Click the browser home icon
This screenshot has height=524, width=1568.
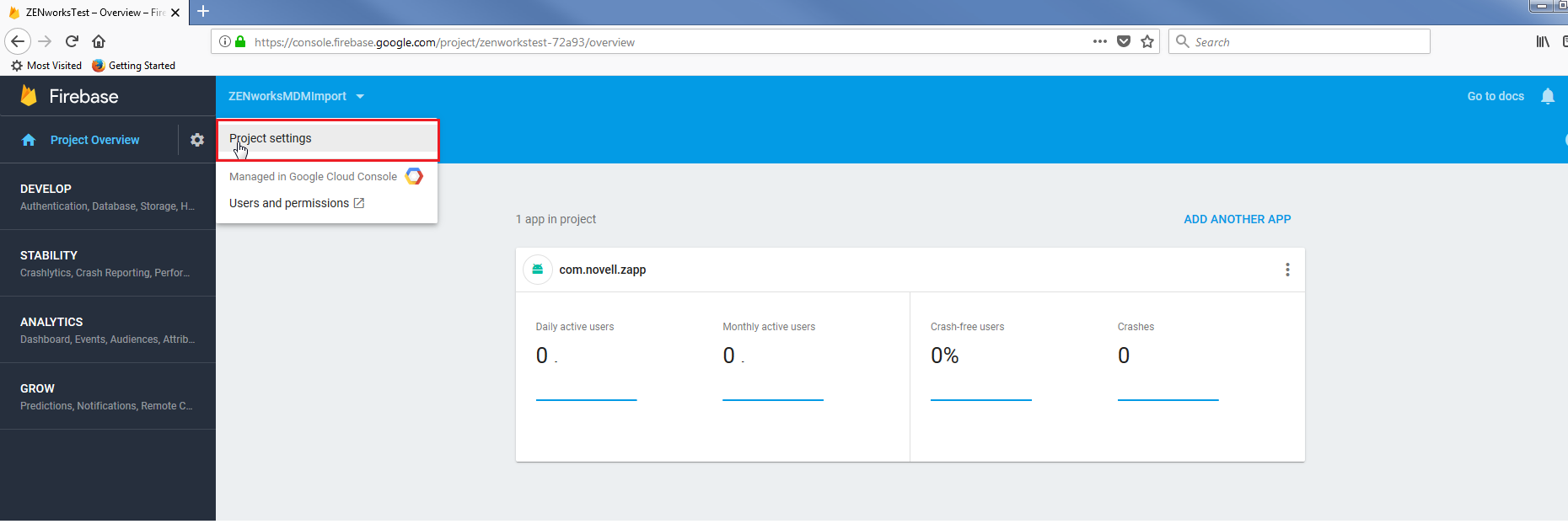point(99,41)
